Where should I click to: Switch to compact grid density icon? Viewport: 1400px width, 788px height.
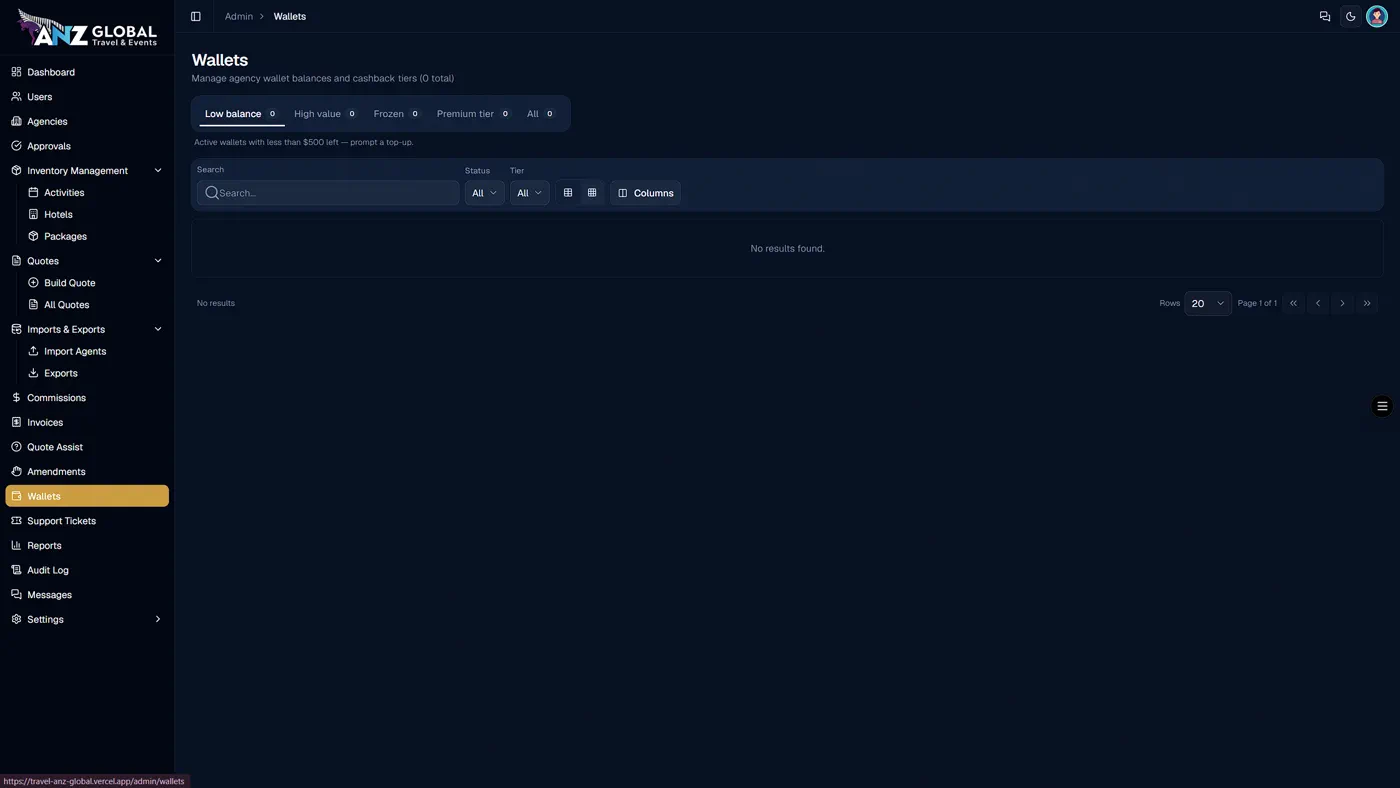click(592, 193)
